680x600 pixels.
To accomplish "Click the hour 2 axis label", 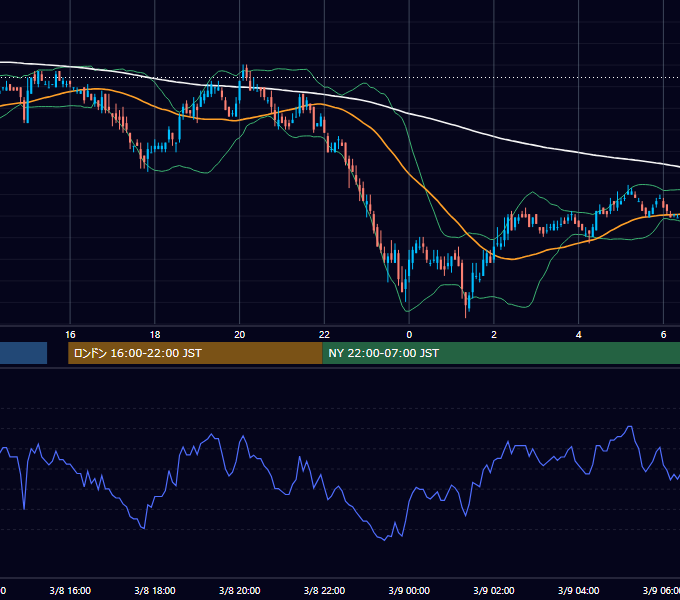I will tap(494, 335).
